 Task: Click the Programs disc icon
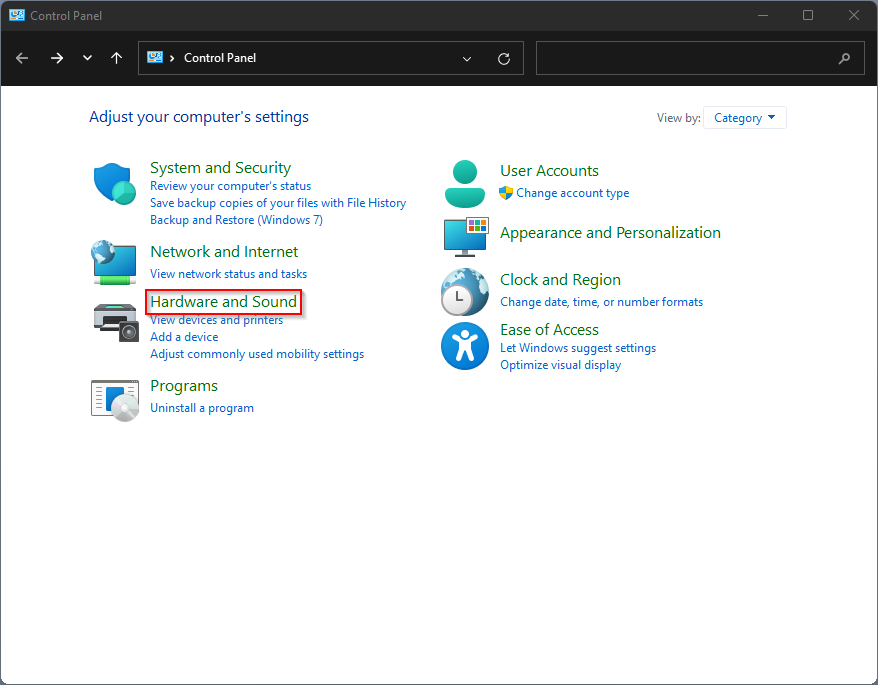pyautogui.click(x=115, y=400)
